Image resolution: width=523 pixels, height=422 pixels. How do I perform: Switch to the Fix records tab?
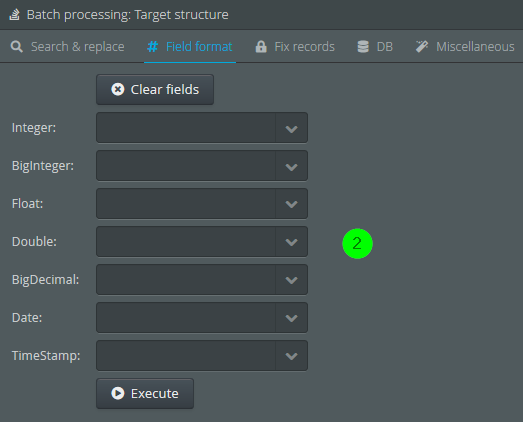295,47
